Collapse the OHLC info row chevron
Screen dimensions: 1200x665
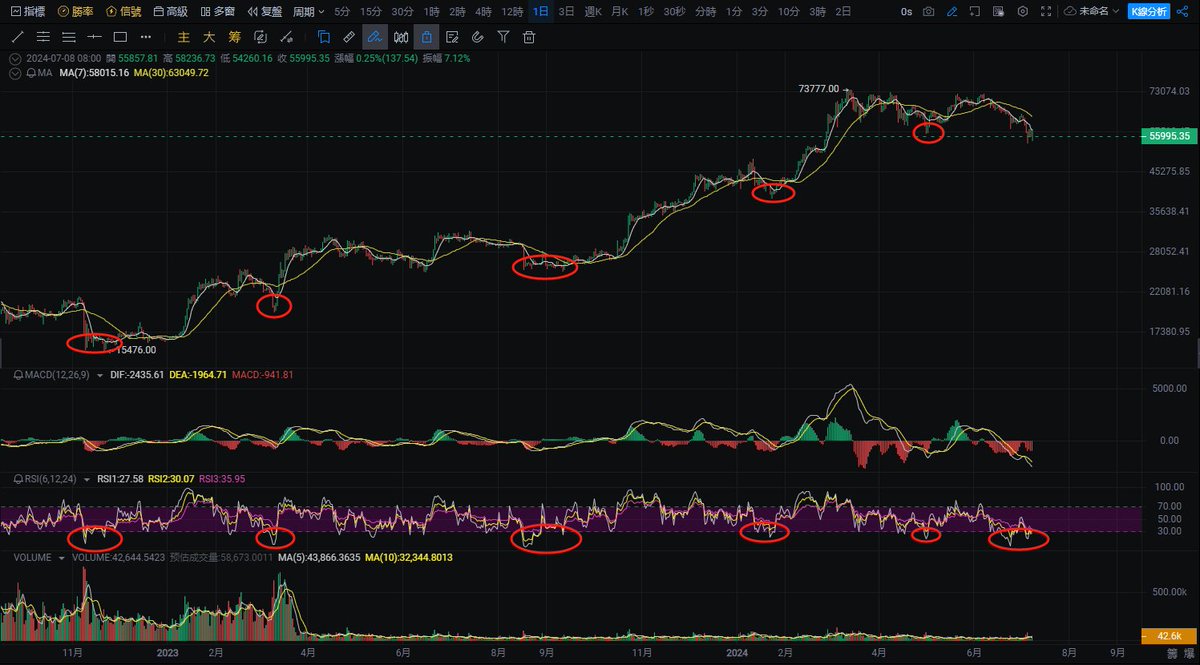(x=15, y=58)
